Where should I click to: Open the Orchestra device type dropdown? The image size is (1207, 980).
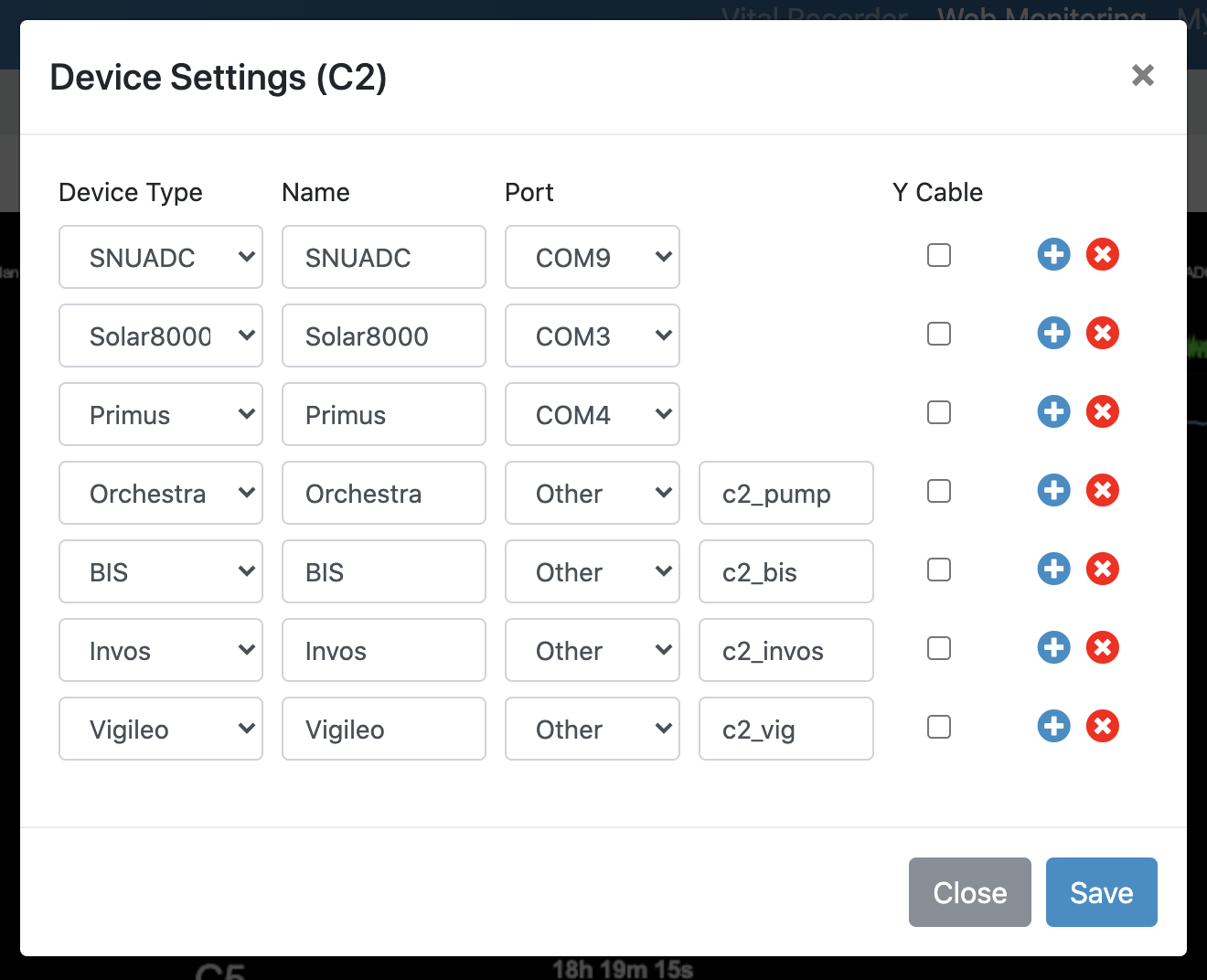[161, 493]
